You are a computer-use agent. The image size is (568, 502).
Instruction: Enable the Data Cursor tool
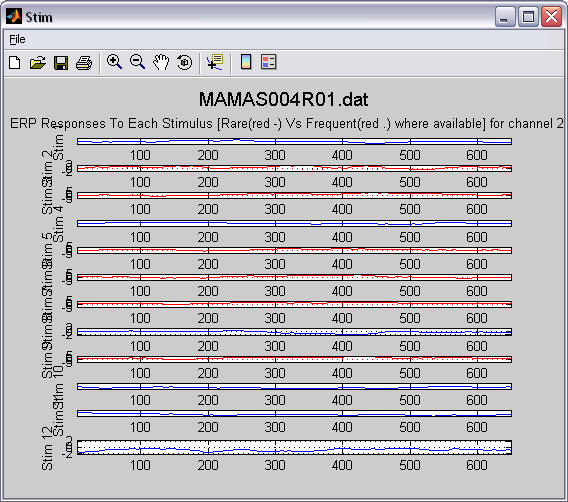pos(215,62)
